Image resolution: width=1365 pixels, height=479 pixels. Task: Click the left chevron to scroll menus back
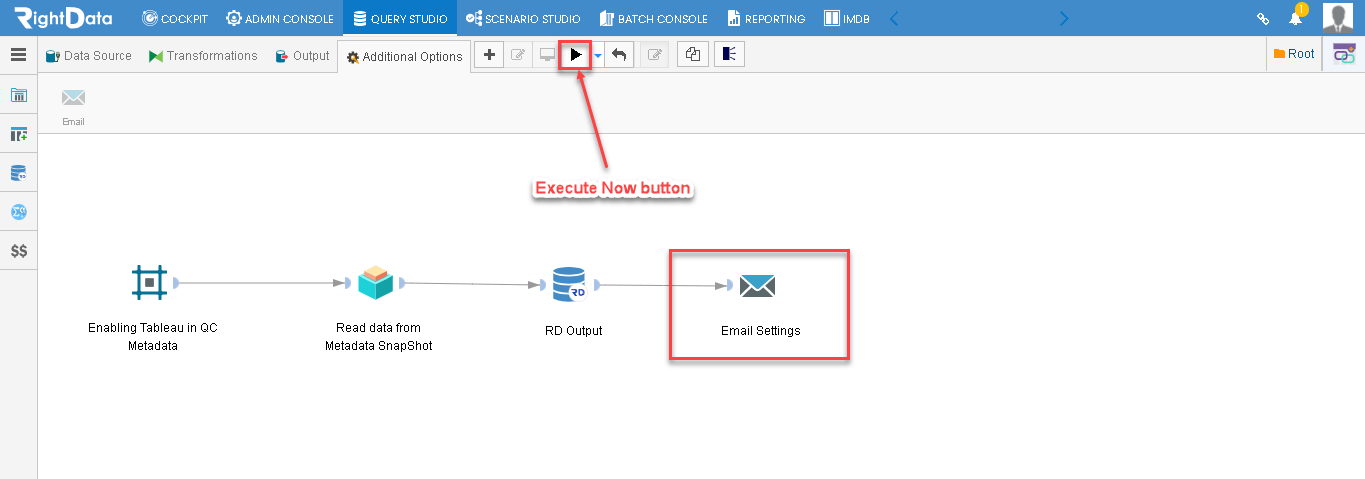894,18
